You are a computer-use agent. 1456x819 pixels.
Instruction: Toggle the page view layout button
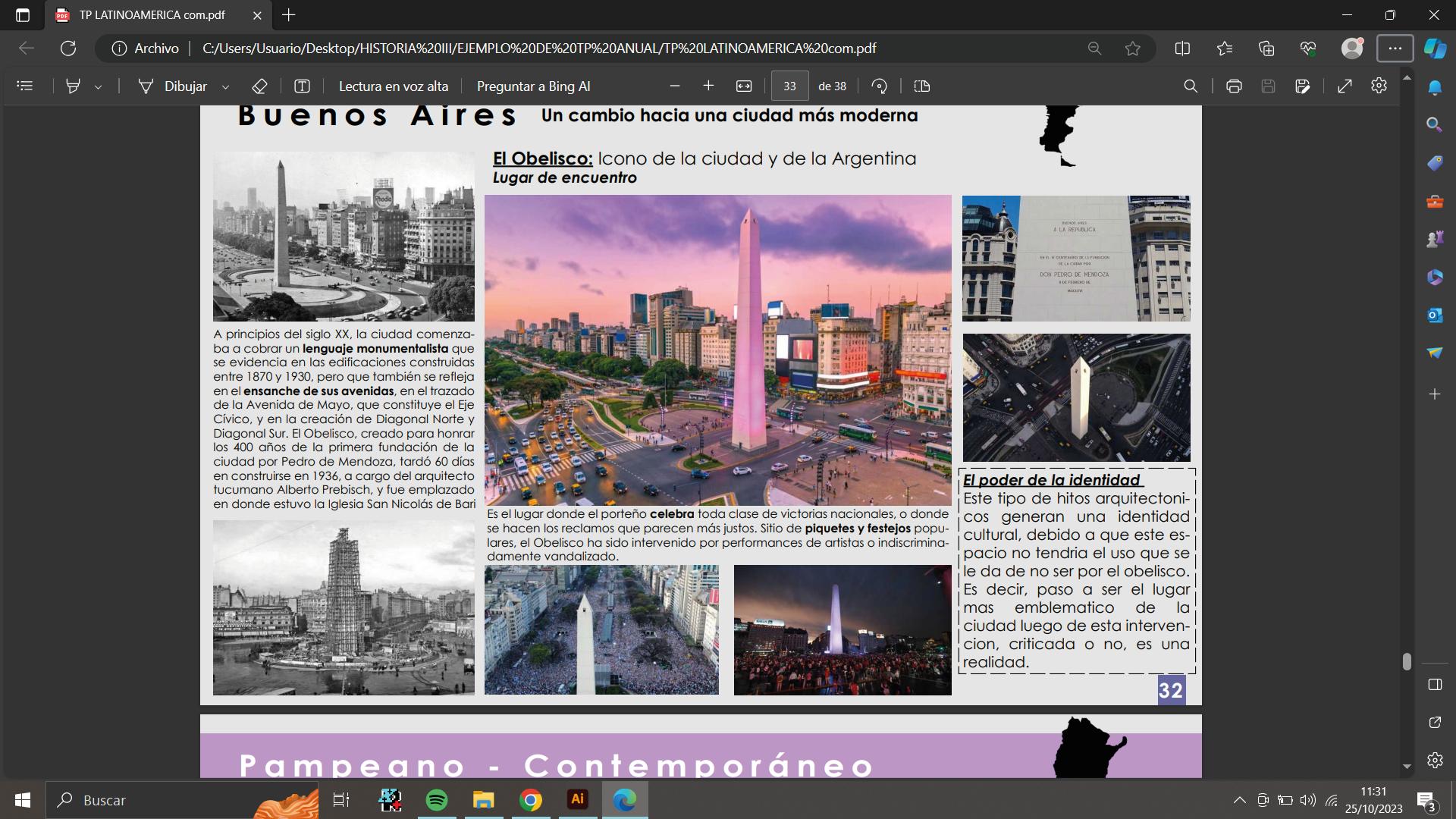922,86
